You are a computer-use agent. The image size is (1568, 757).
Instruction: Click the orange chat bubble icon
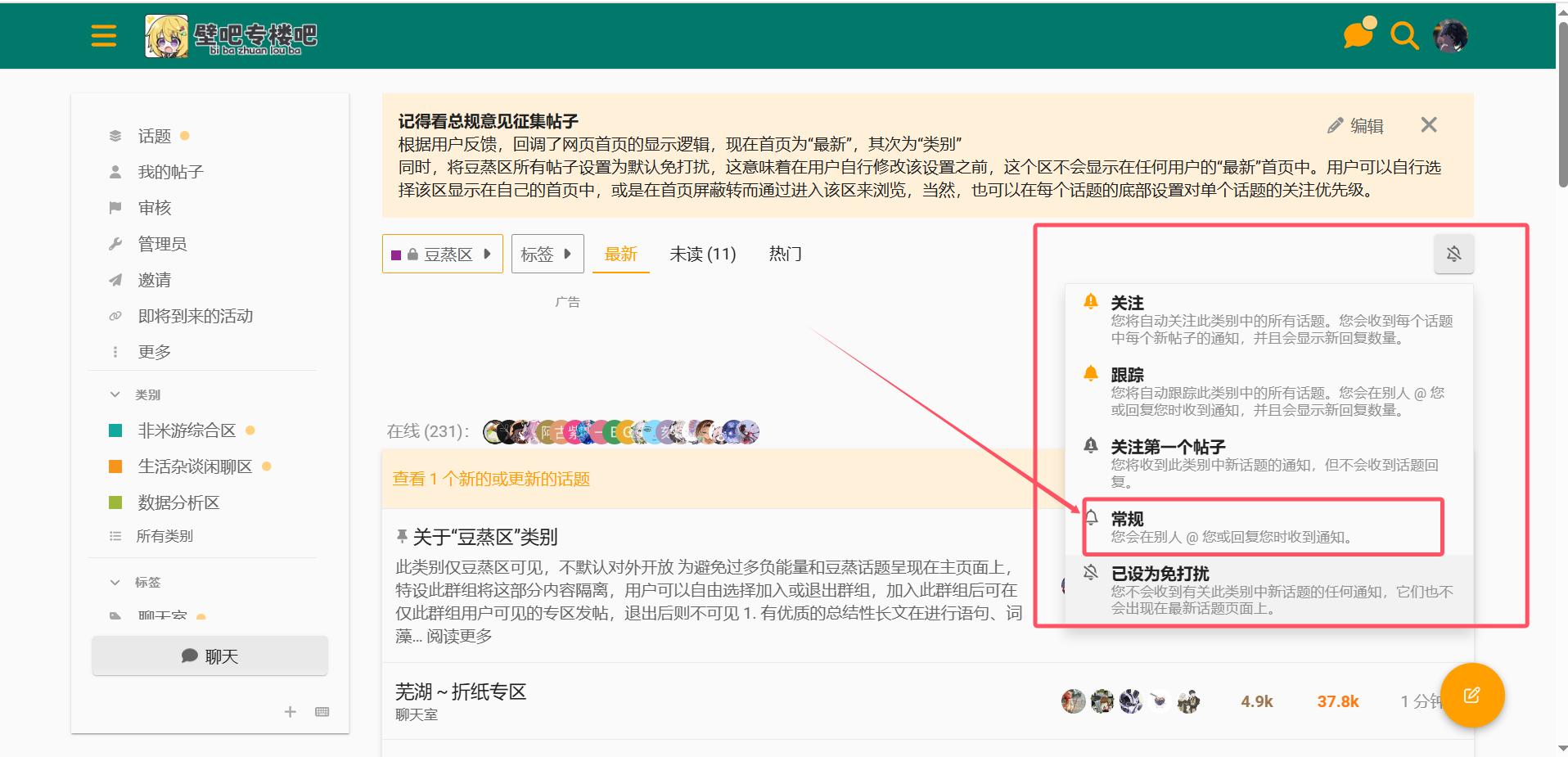point(1358,35)
